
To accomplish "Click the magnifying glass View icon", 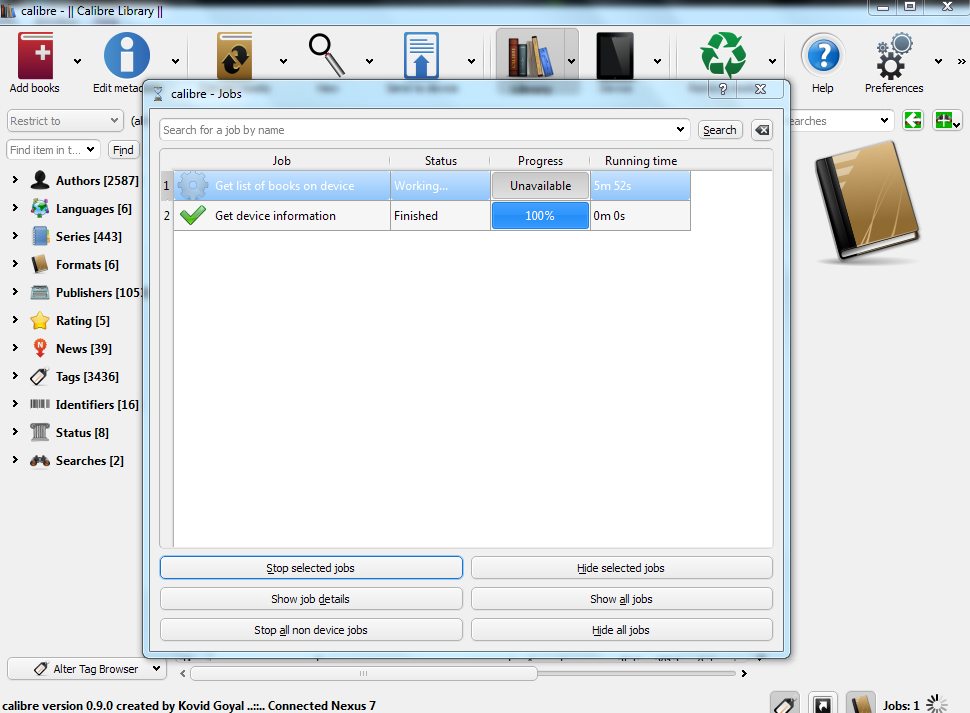I will coord(327,56).
